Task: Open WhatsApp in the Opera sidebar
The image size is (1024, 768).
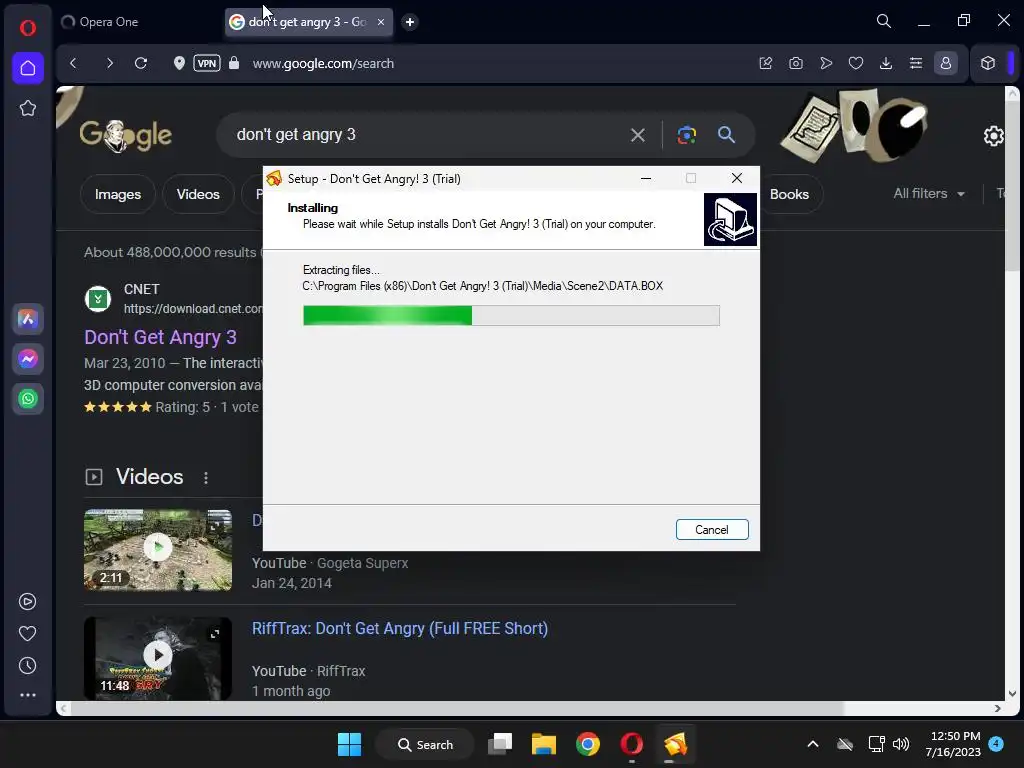Action: (27, 398)
